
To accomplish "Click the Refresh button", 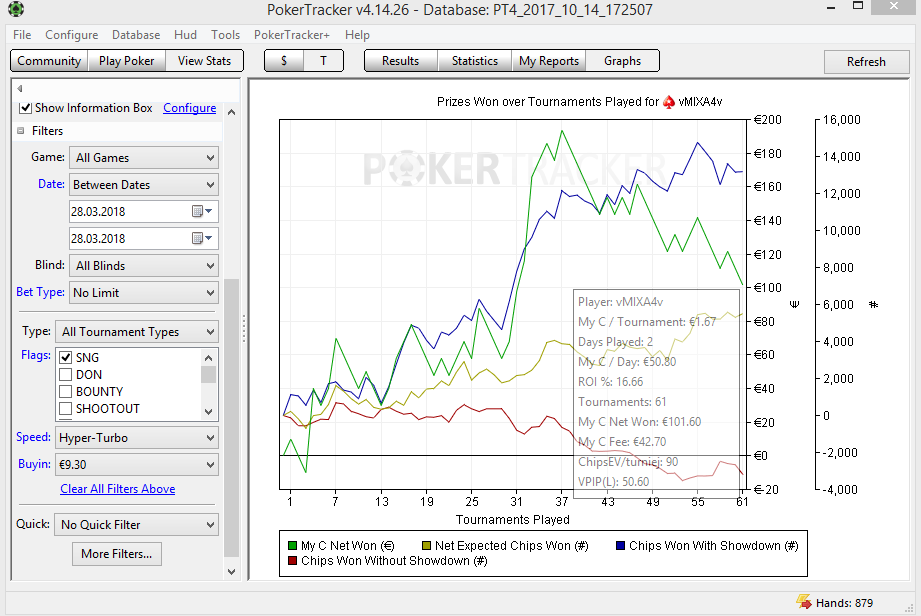I will coord(866,62).
